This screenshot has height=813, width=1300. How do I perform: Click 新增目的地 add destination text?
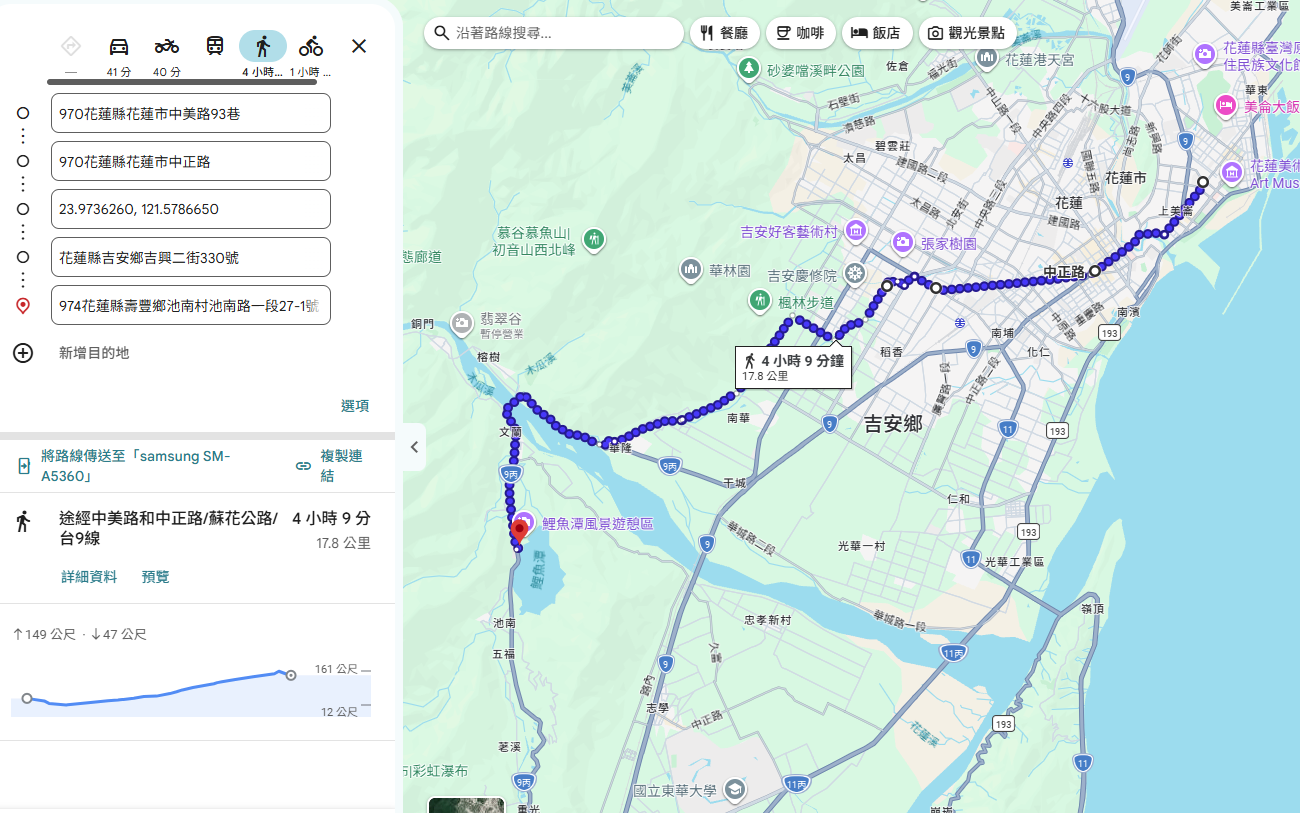click(x=94, y=353)
